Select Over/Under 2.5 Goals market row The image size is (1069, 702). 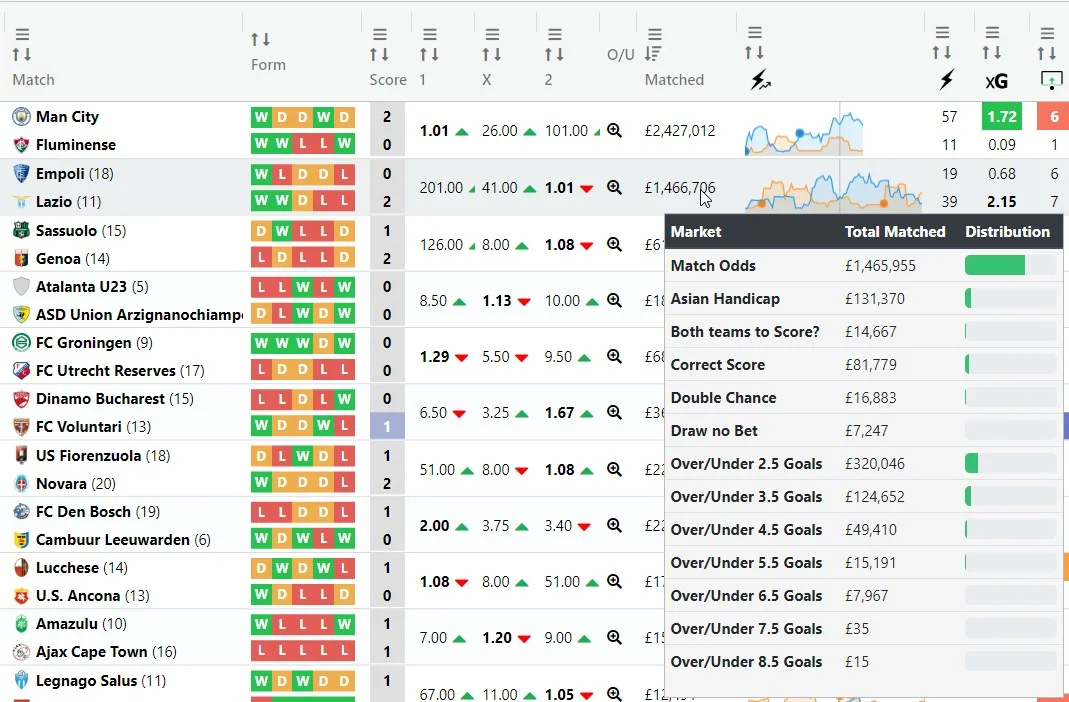click(746, 464)
